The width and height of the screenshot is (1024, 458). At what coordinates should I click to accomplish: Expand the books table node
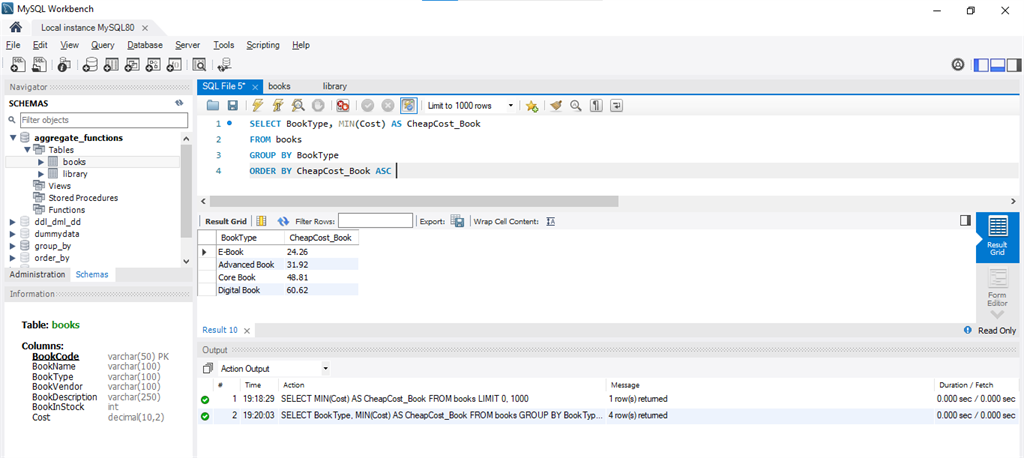pyautogui.click(x=41, y=162)
